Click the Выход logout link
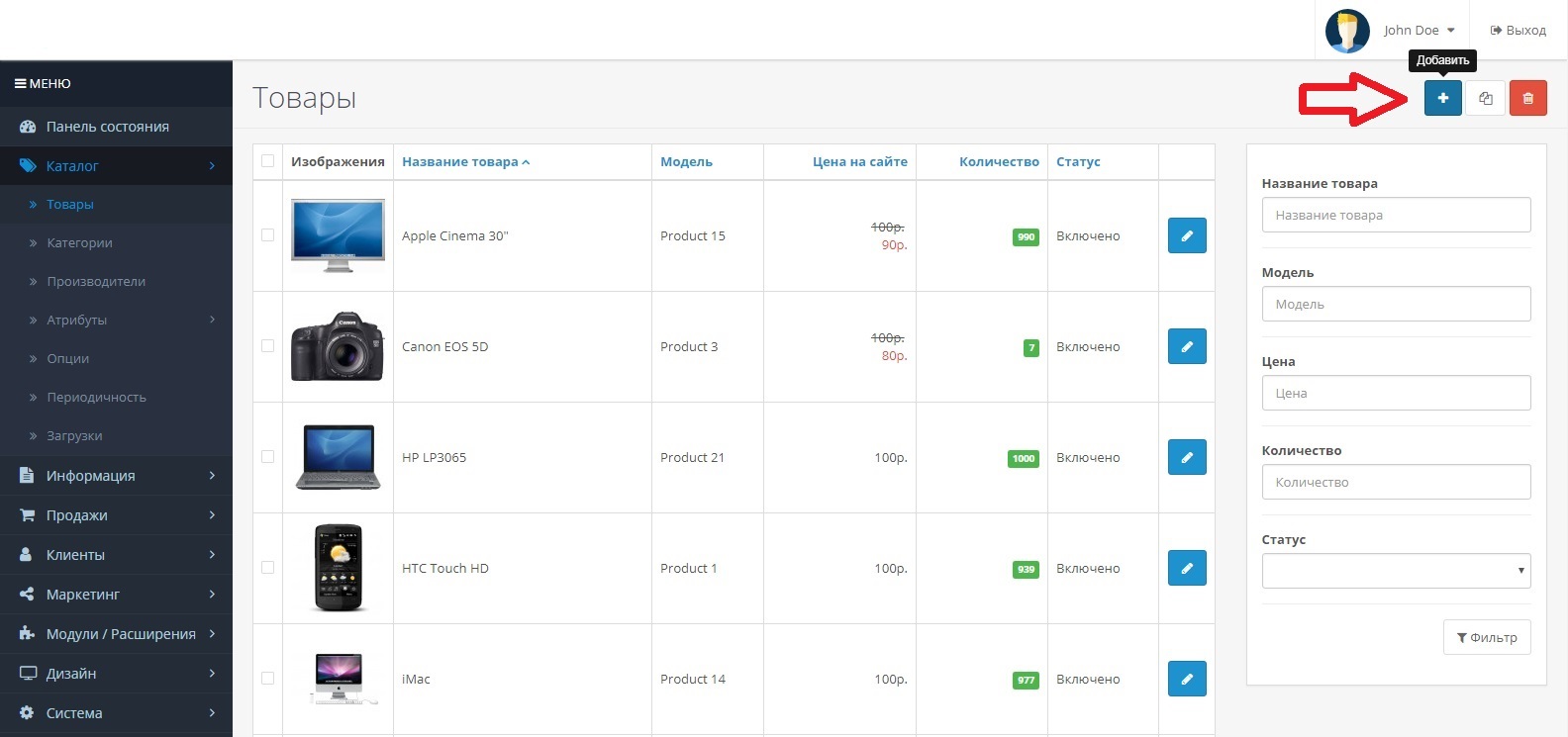The image size is (1568, 737). pos(1519,31)
